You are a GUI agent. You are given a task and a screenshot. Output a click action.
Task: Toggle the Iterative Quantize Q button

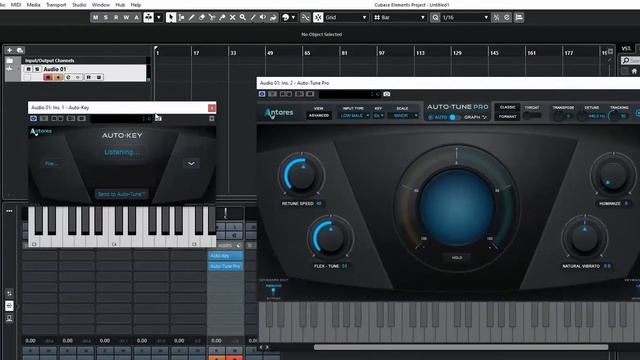tap(435, 18)
